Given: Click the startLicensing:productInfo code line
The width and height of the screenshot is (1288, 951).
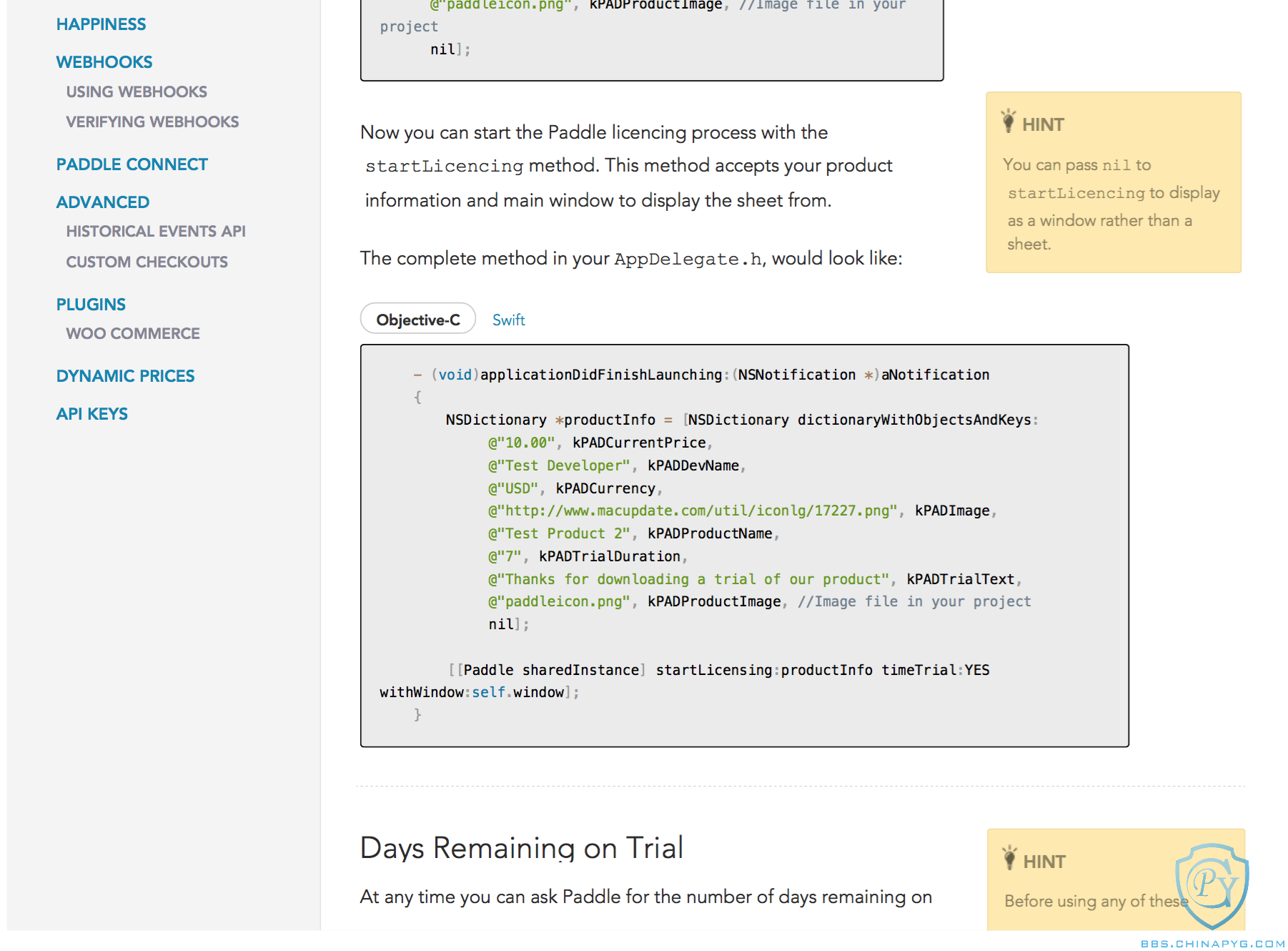Looking at the screenshot, I should [719, 670].
